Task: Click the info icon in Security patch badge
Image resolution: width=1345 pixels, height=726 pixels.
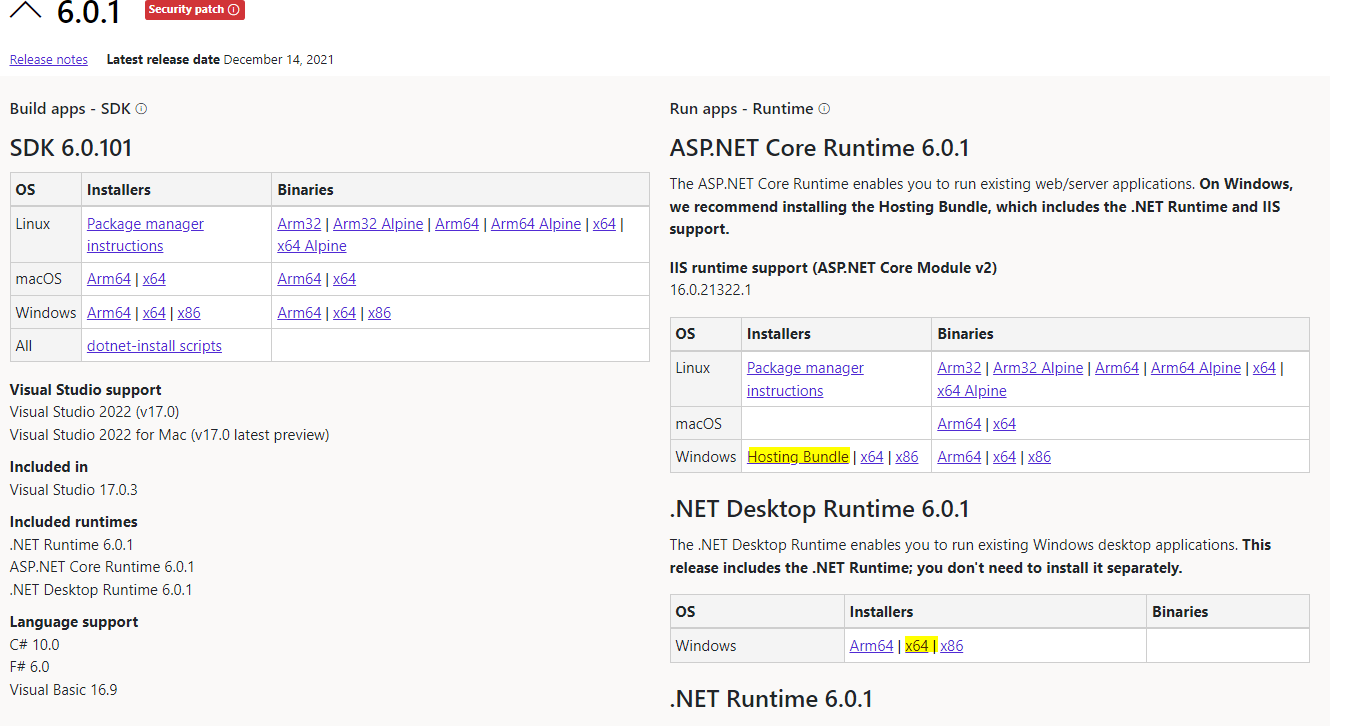Action: click(x=234, y=10)
